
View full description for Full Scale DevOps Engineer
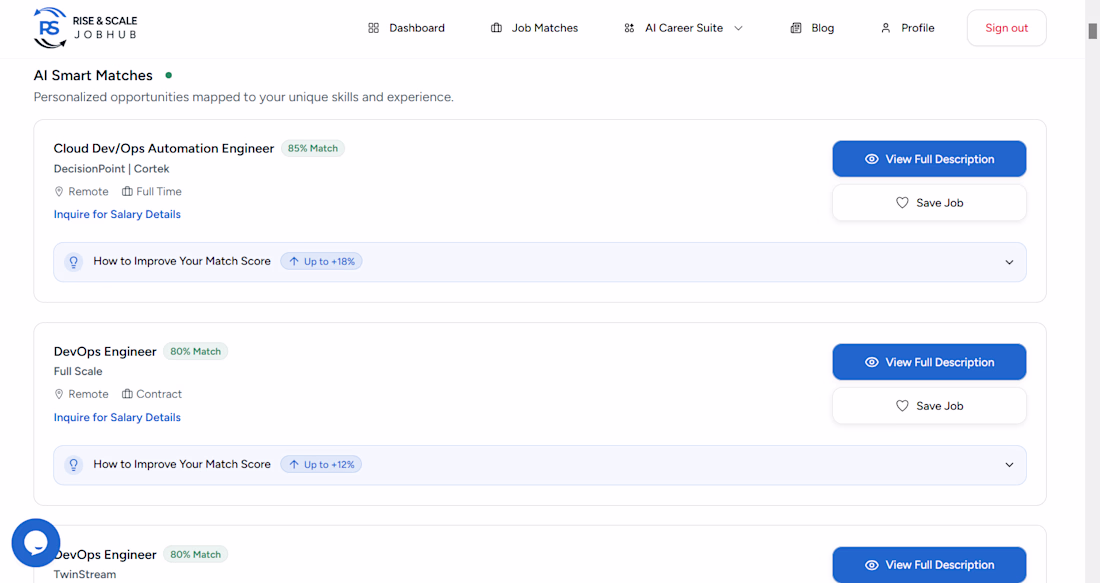point(929,362)
